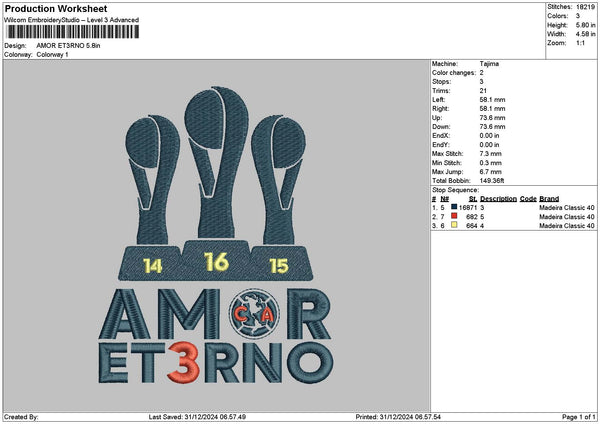Click the Zoom value 1:1
This screenshot has height=424, width=600.
[580, 43]
